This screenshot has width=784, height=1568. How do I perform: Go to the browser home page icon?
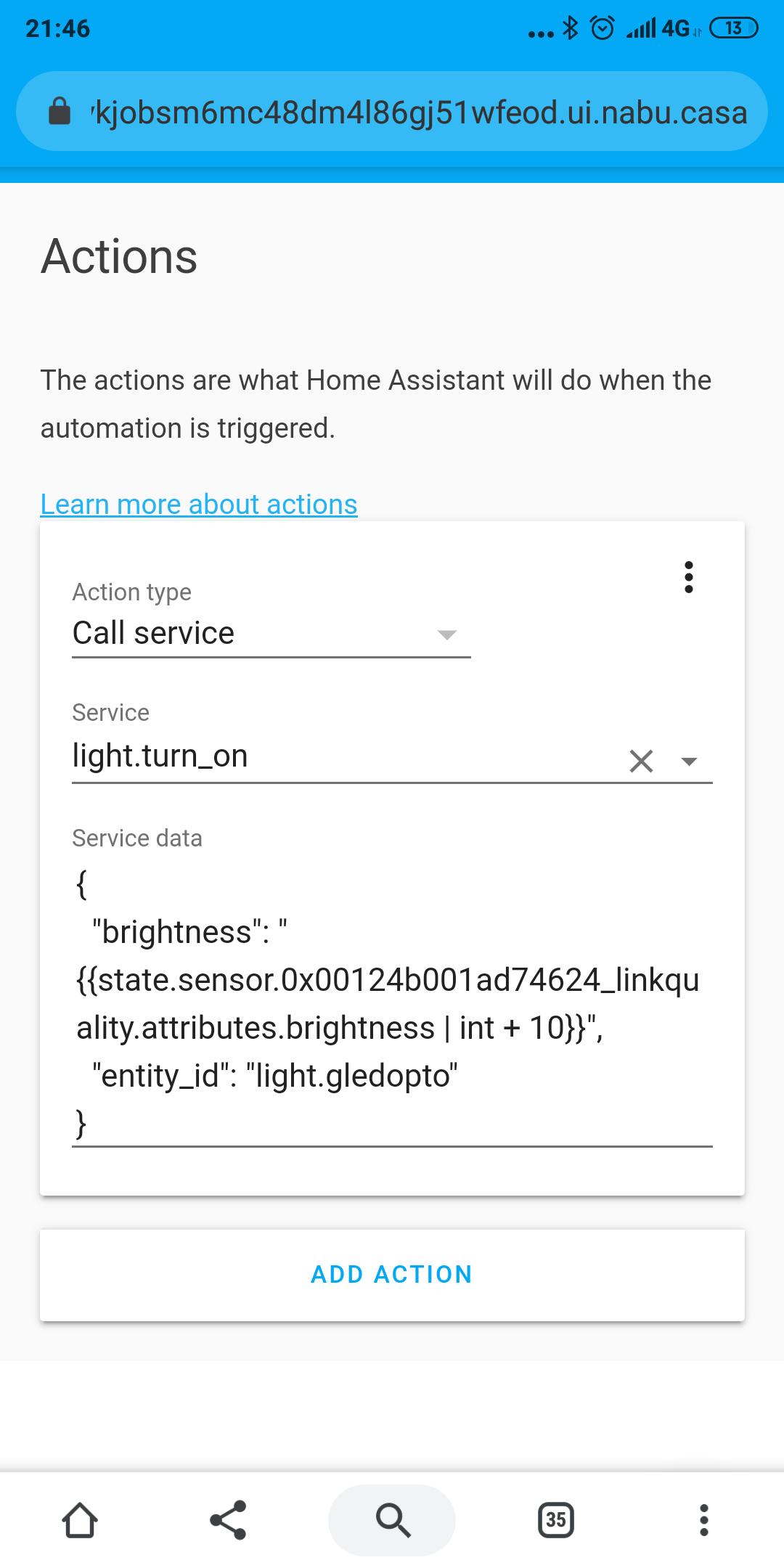pos(80,1520)
